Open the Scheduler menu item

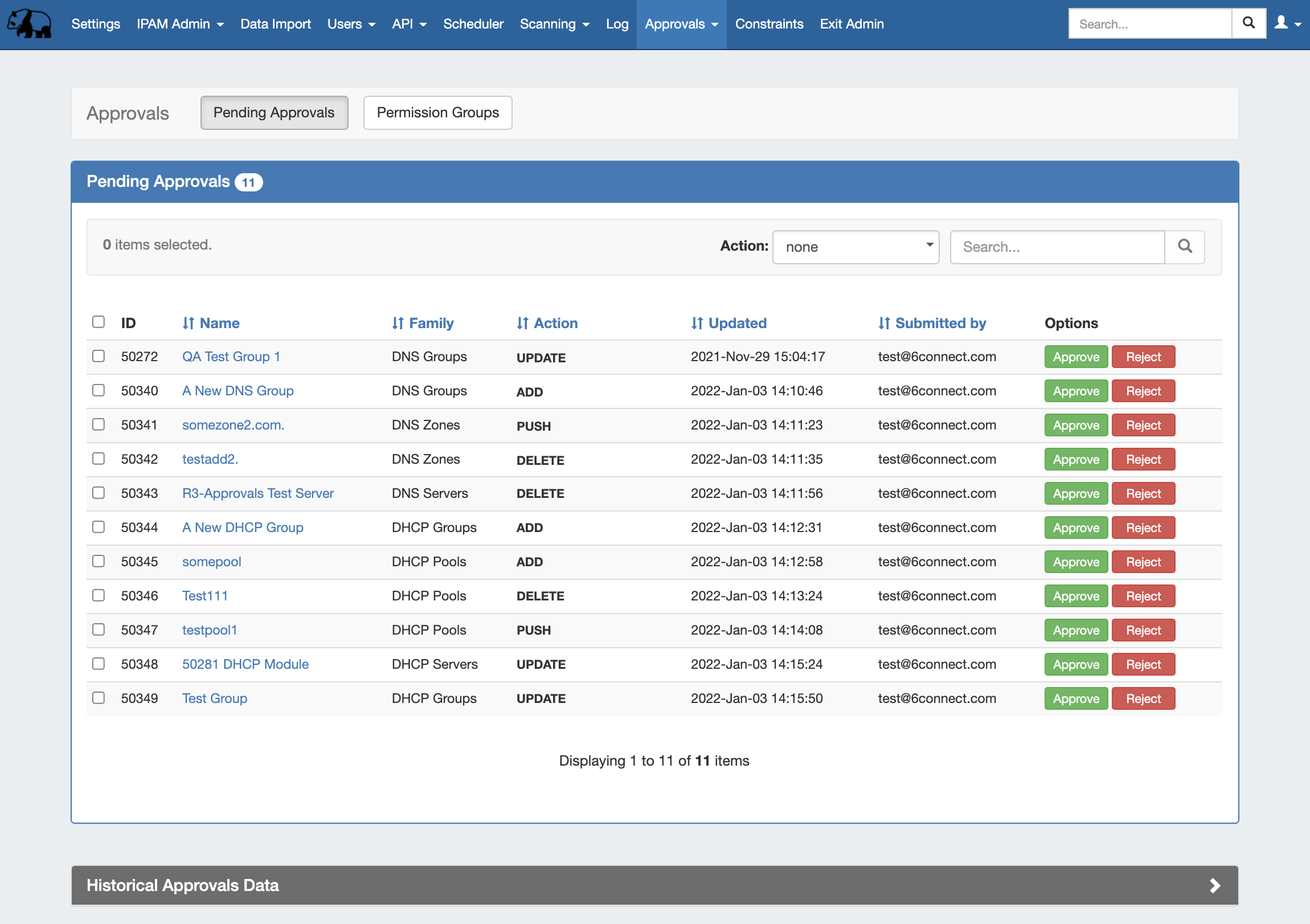(473, 24)
